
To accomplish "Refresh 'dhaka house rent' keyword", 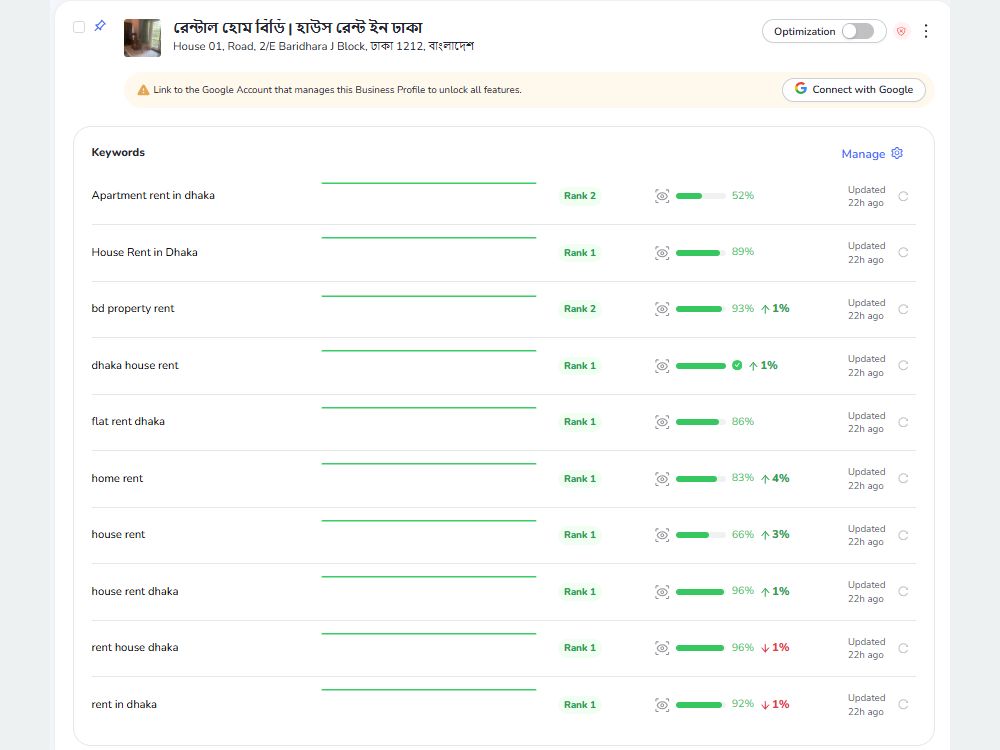I will point(903,365).
